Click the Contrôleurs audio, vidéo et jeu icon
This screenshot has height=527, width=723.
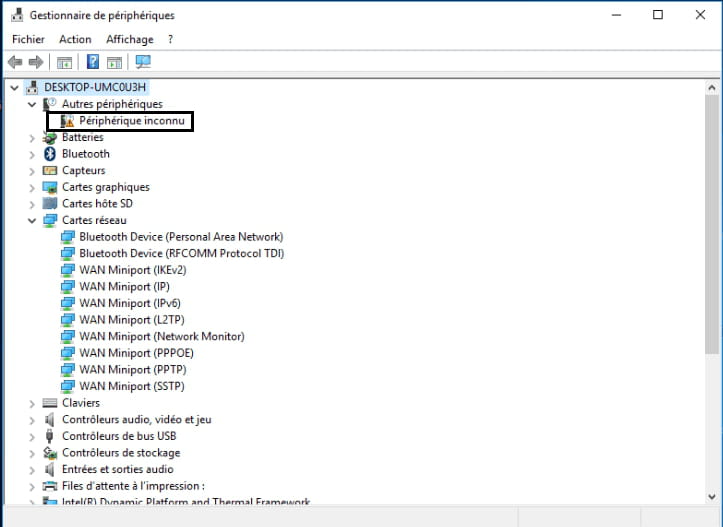click(x=49, y=420)
